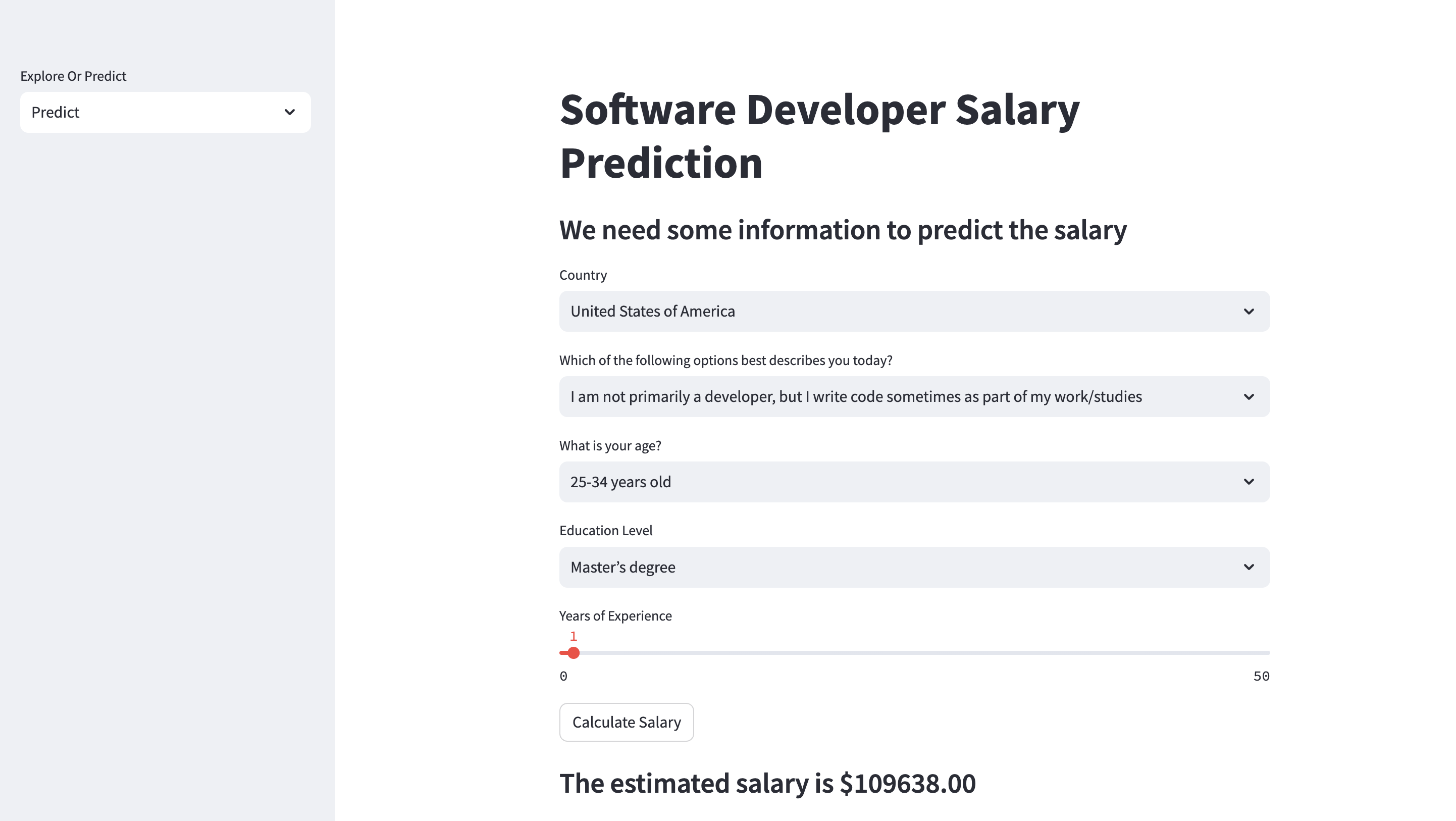Click the chevron arrow of the age dropdown
The height and width of the screenshot is (821, 1456).
pos(1249,482)
